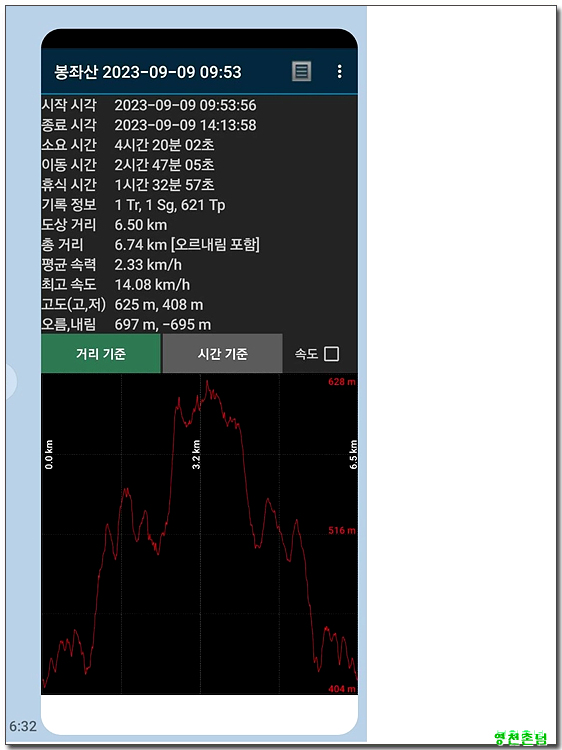Click the 6:32 message timestamp
This screenshot has height=750, width=562.
point(23,727)
